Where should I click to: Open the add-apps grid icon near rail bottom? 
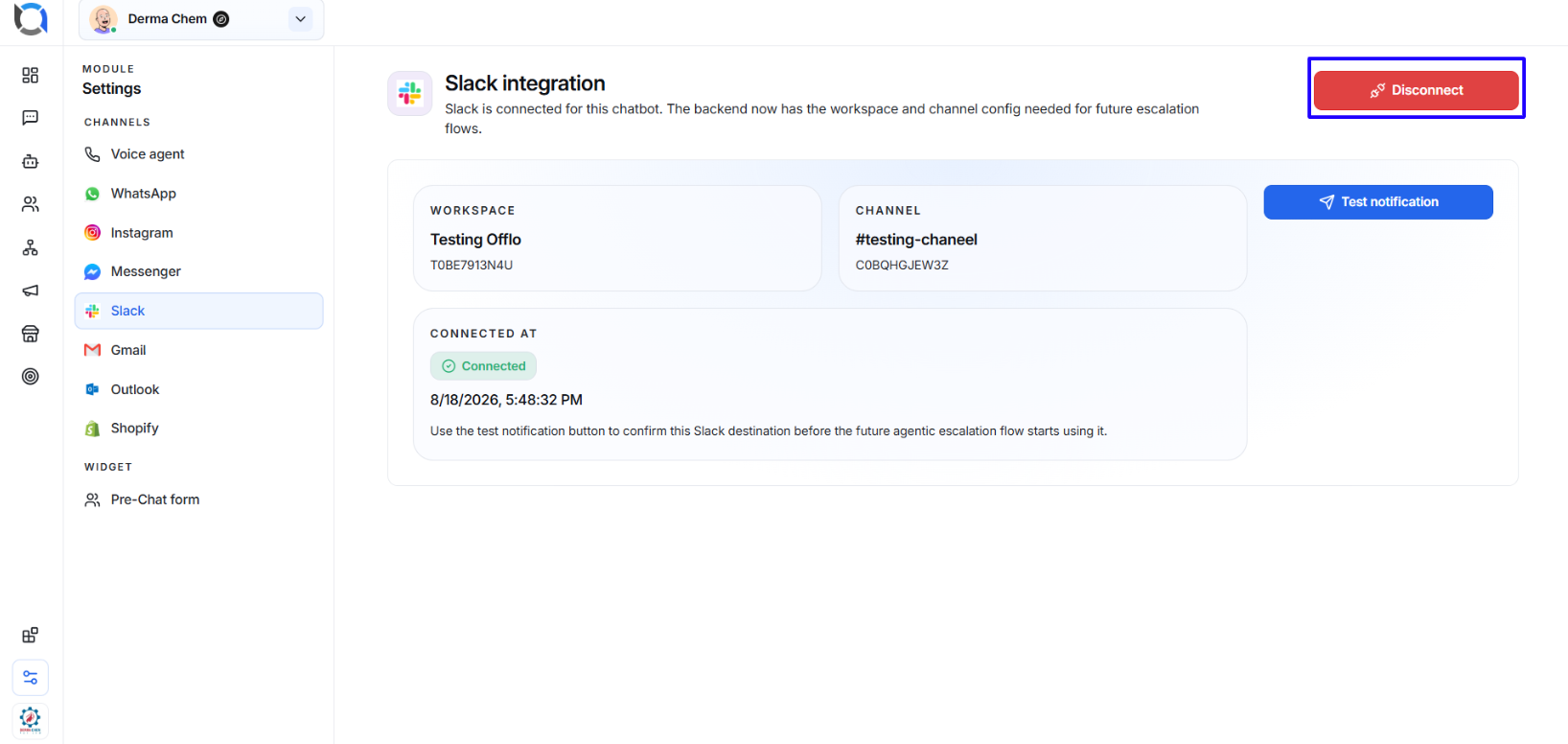(31, 635)
